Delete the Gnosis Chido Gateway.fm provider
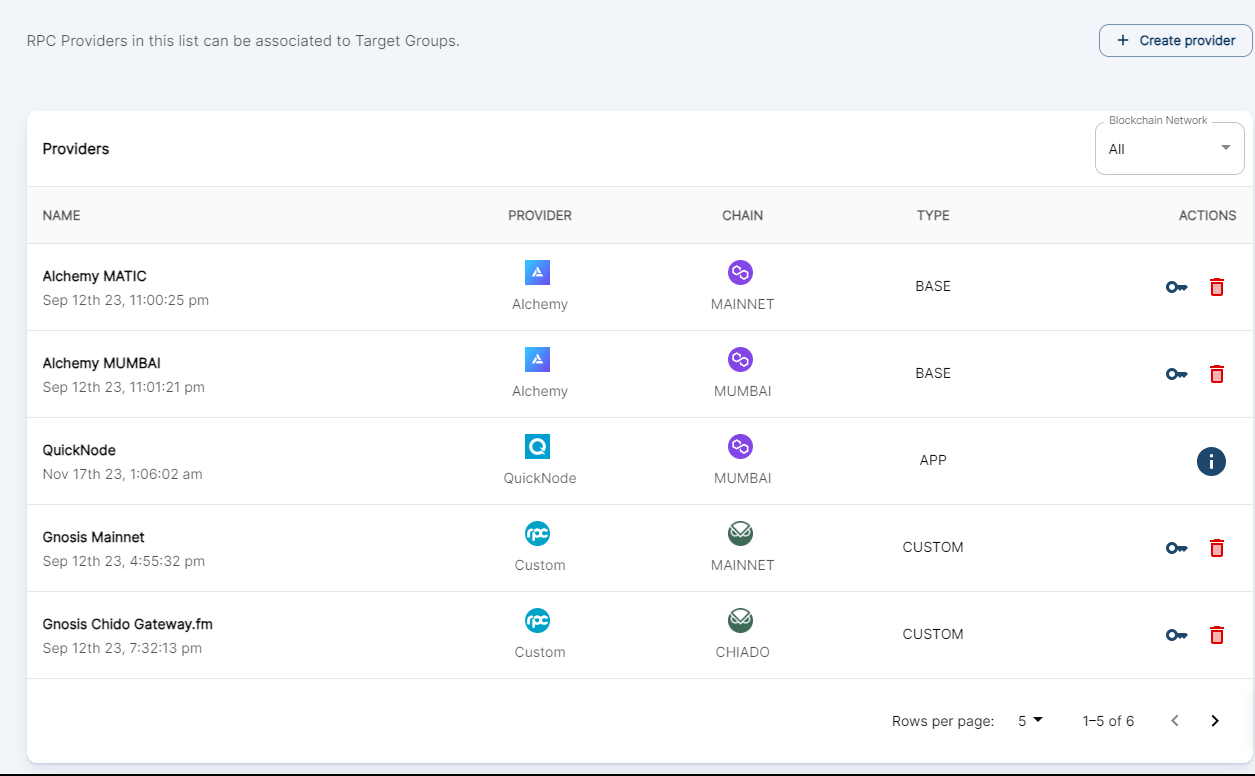 click(1217, 635)
